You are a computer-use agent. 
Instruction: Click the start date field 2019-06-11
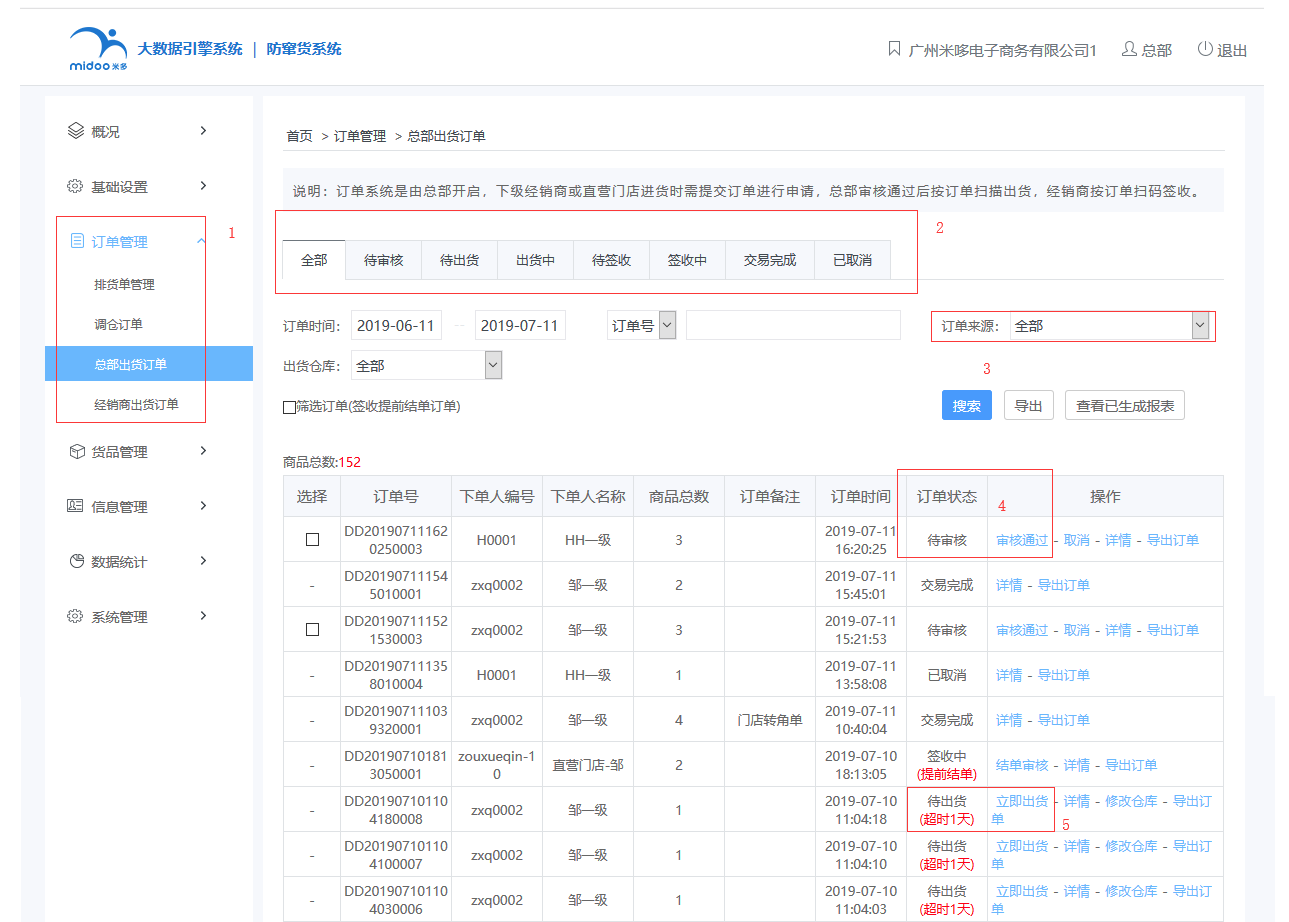396,325
